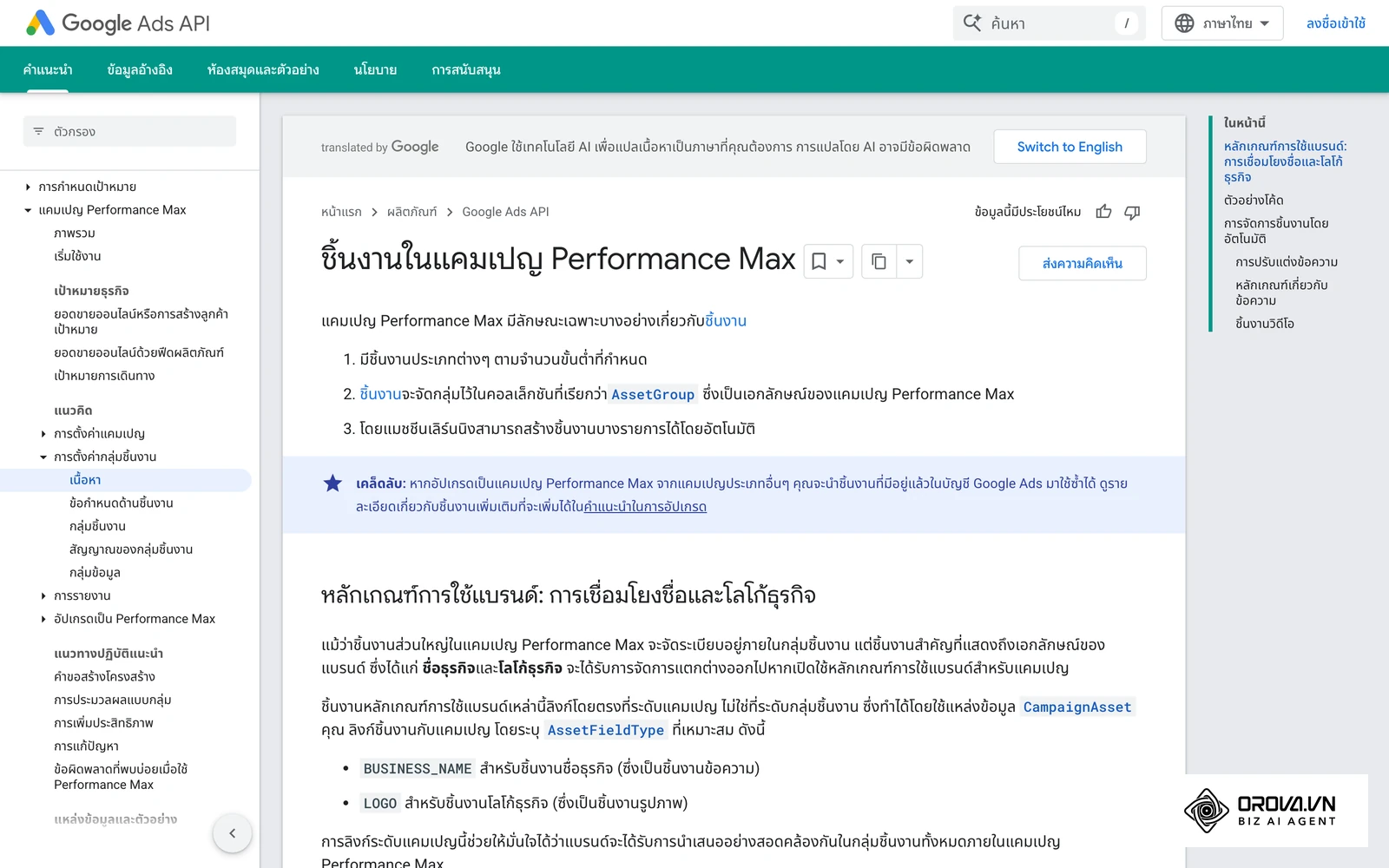This screenshot has height=868, width=1389.
Task: Open the คำแนะนำ tab
Action: [48, 69]
